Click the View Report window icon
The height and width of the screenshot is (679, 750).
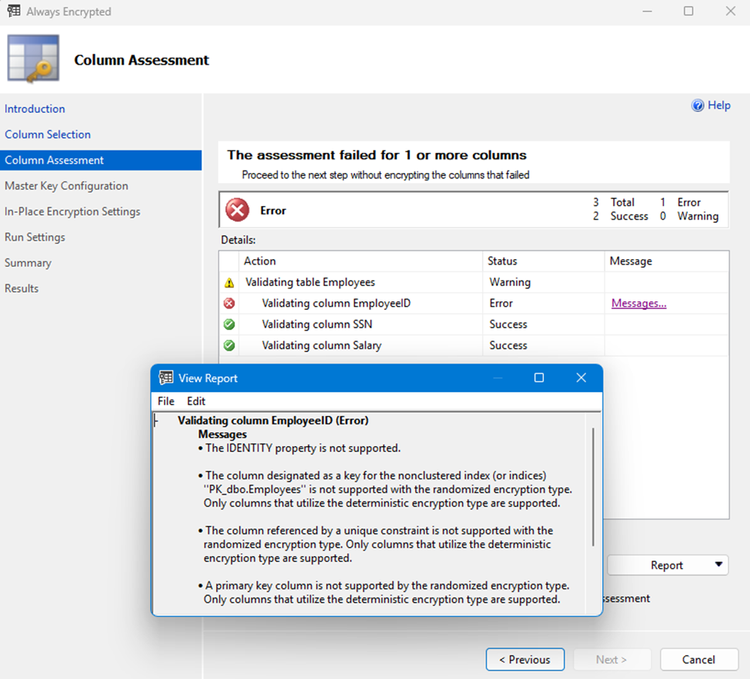[166, 378]
